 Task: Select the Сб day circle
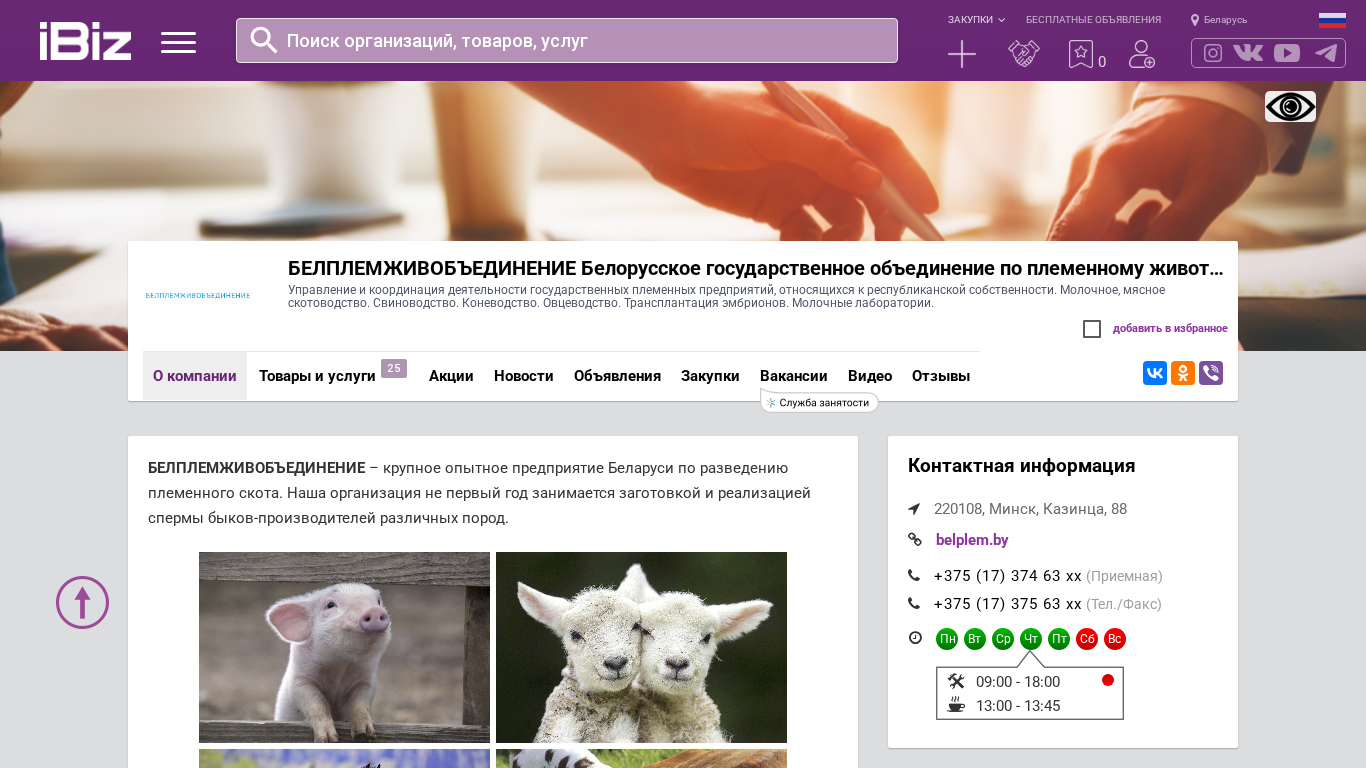1087,639
